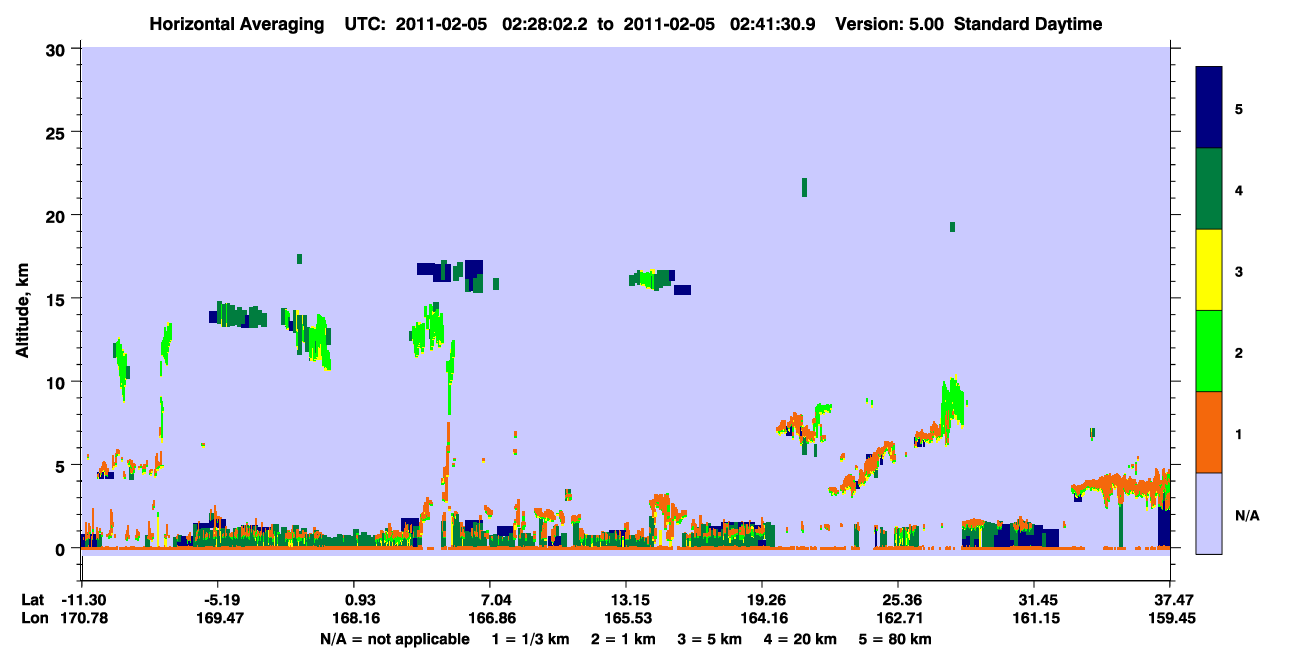1300x667 pixels.
Task: Click longitude value 166.86
Action: (490, 619)
